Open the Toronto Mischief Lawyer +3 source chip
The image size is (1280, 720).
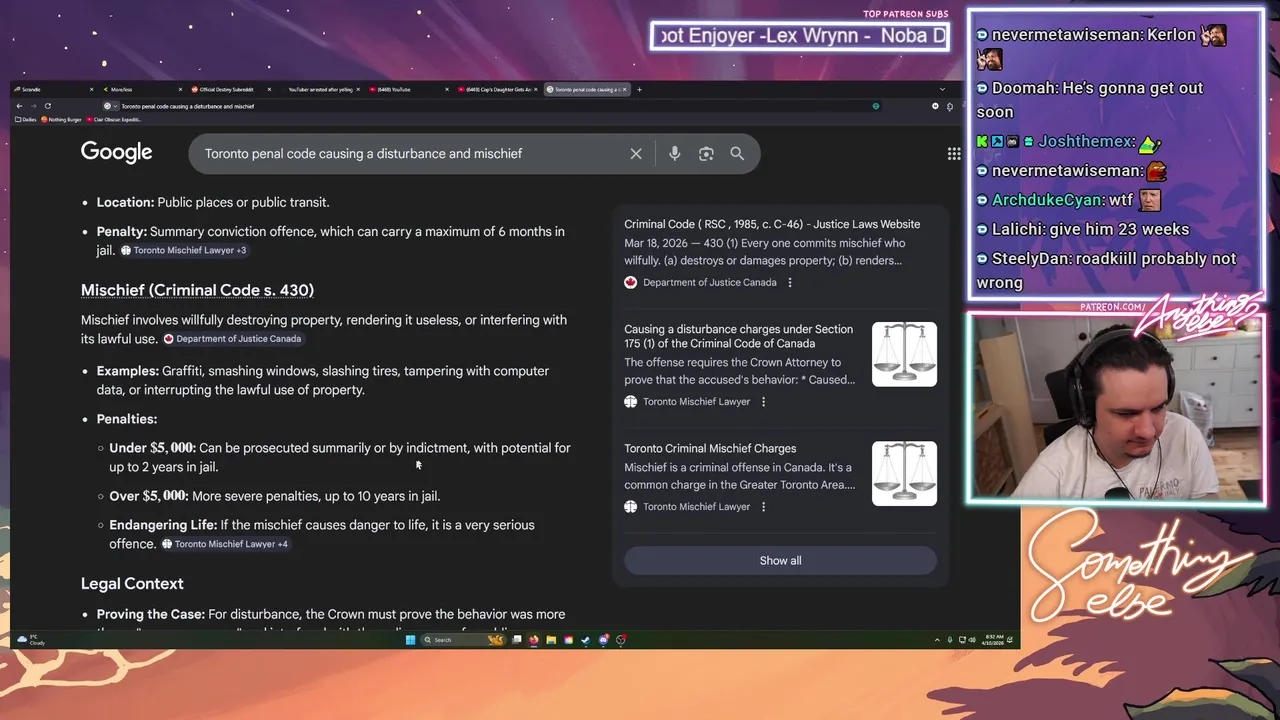(183, 250)
